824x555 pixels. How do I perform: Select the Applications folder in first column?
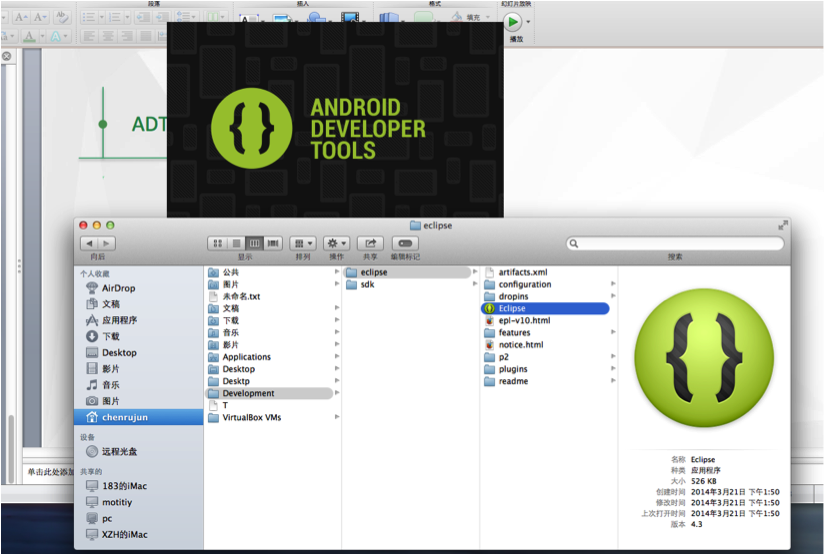[240, 357]
